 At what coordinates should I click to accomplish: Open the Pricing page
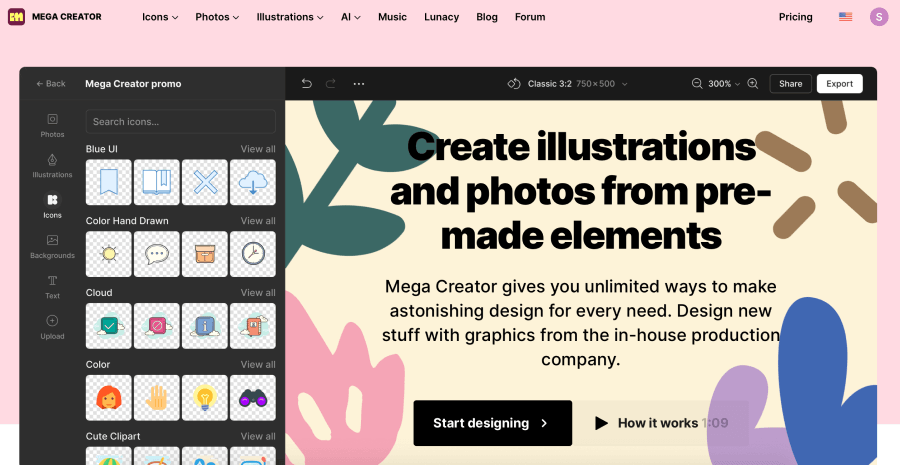click(x=796, y=17)
